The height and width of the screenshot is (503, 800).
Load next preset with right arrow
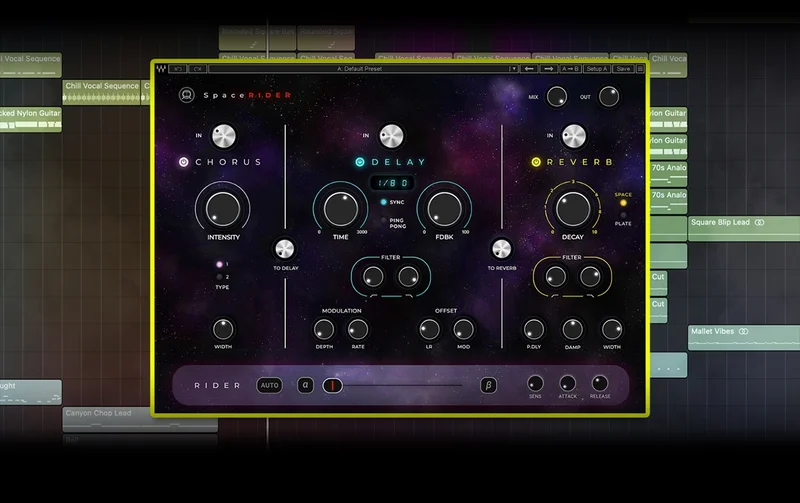click(548, 68)
